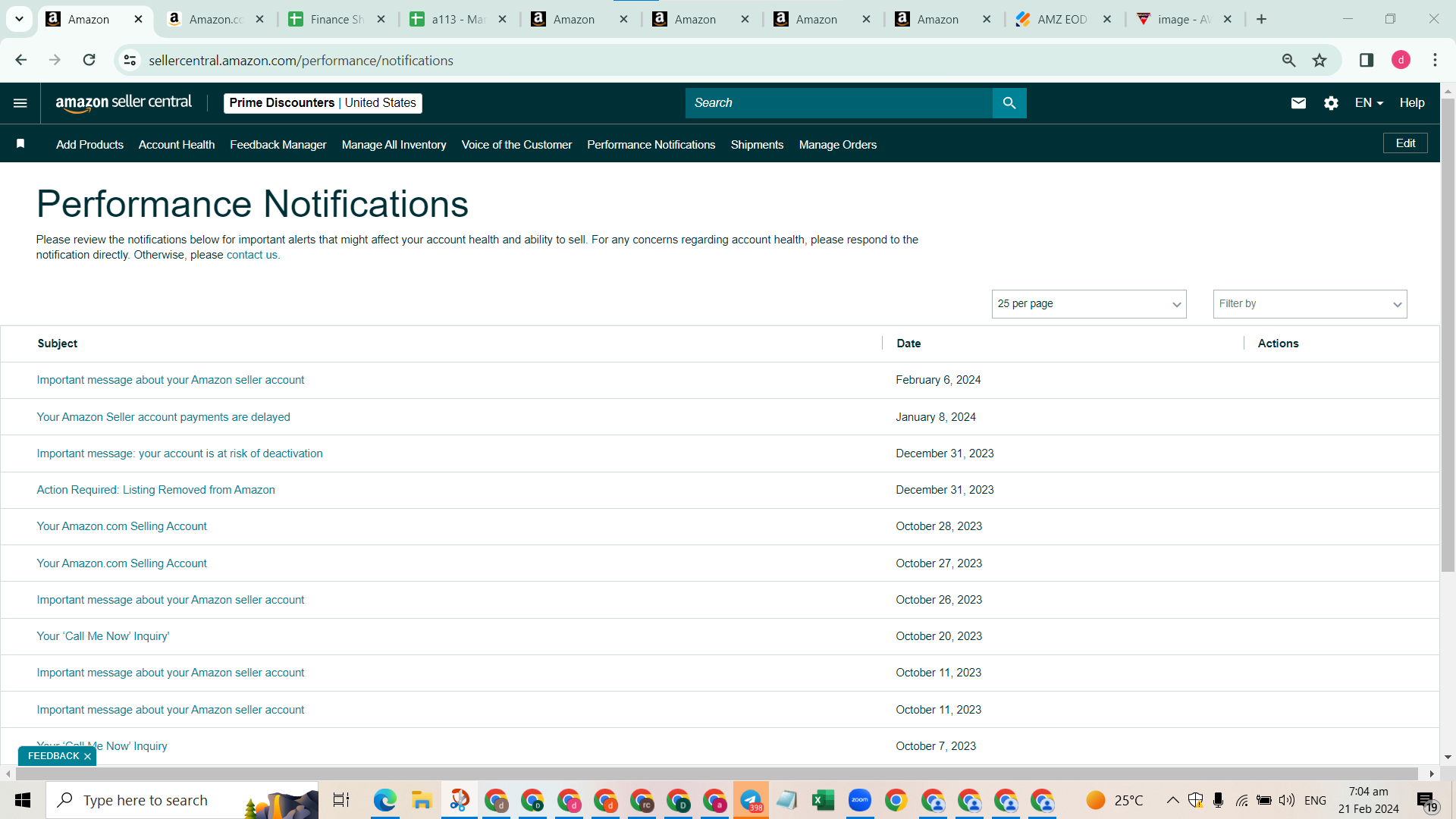Switch to the a113 - Ma browser tab

pos(457,19)
